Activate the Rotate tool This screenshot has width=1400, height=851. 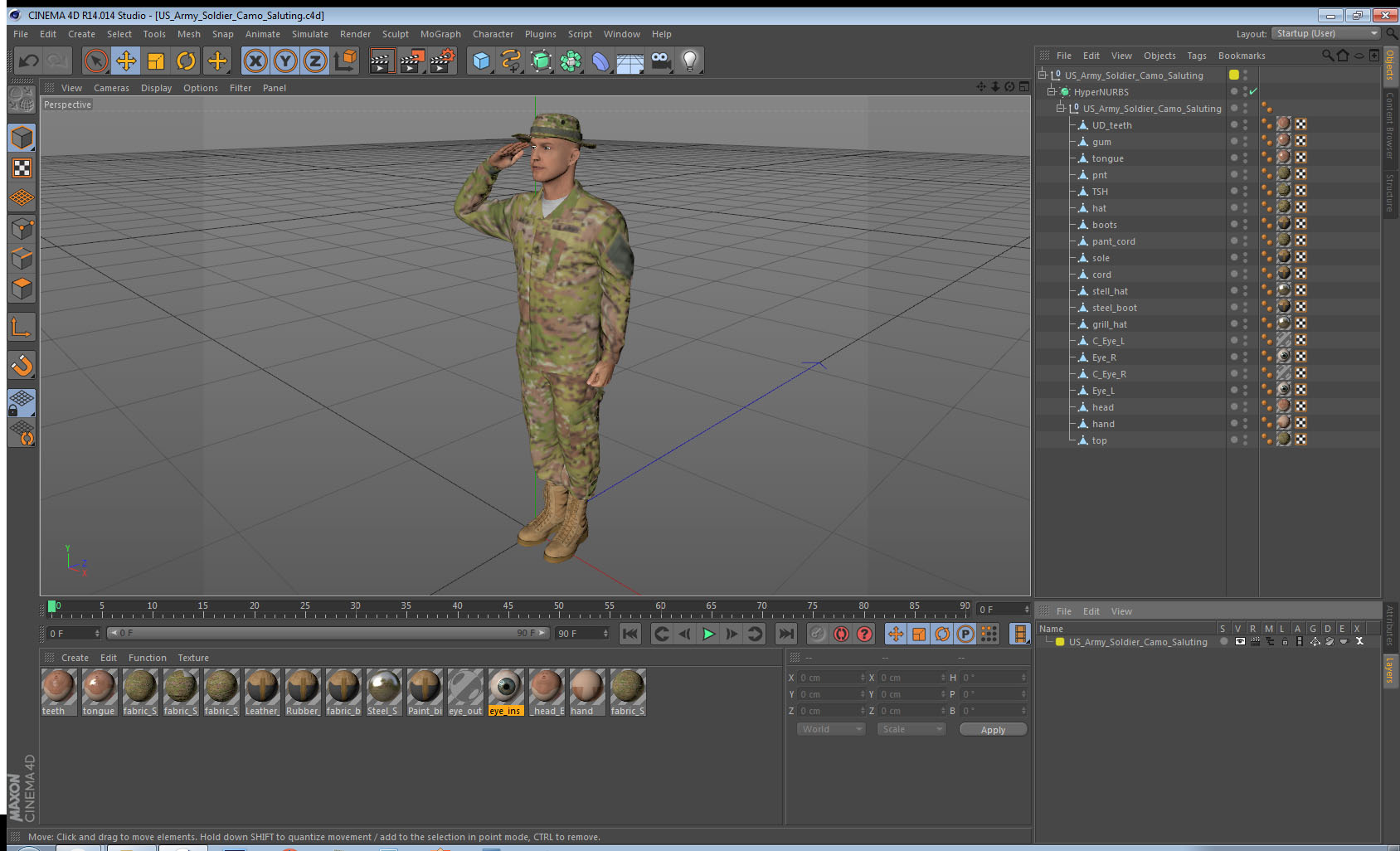[186, 61]
